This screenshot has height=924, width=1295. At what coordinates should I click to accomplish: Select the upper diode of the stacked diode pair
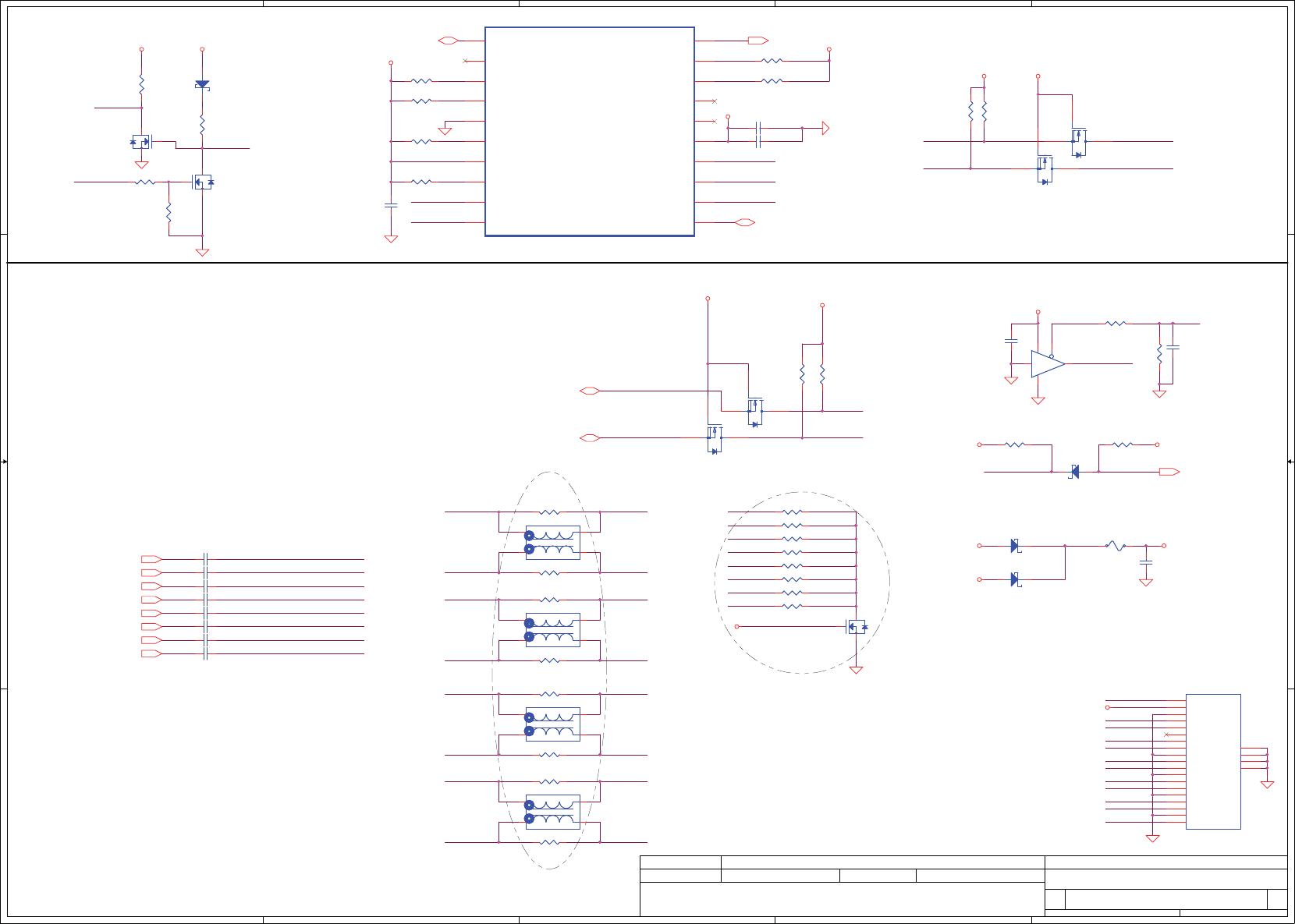coord(1015,546)
